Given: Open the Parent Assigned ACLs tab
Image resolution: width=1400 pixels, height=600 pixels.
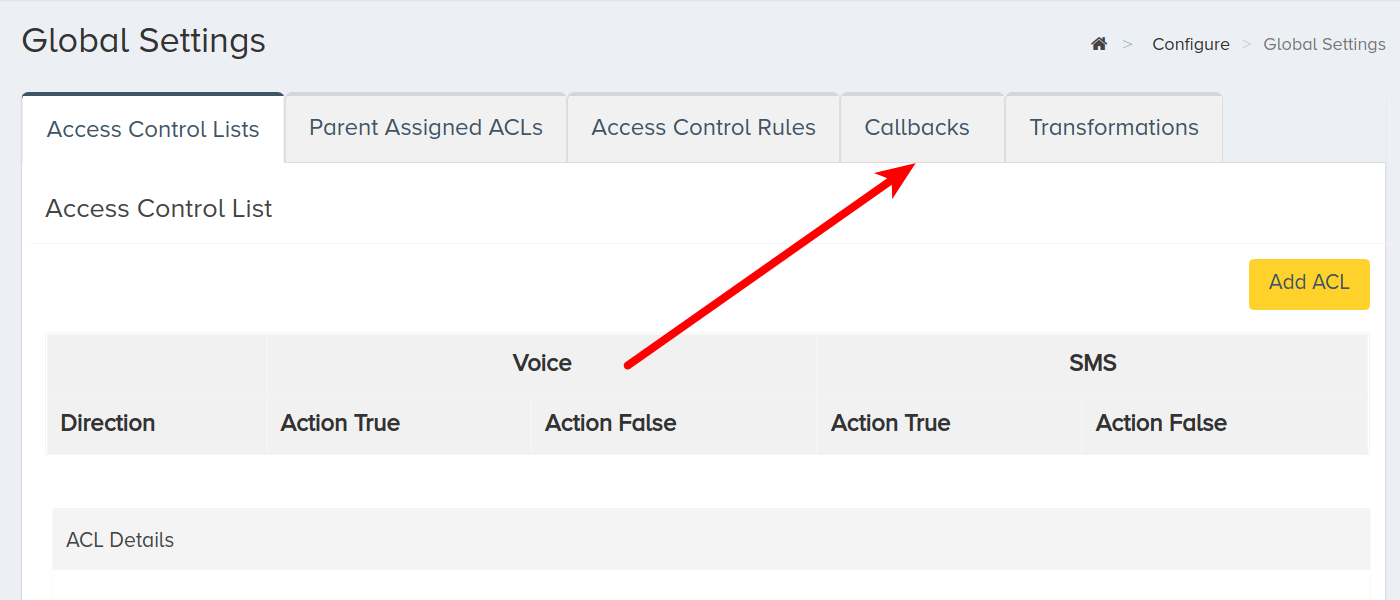Looking at the screenshot, I should point(425,127).
